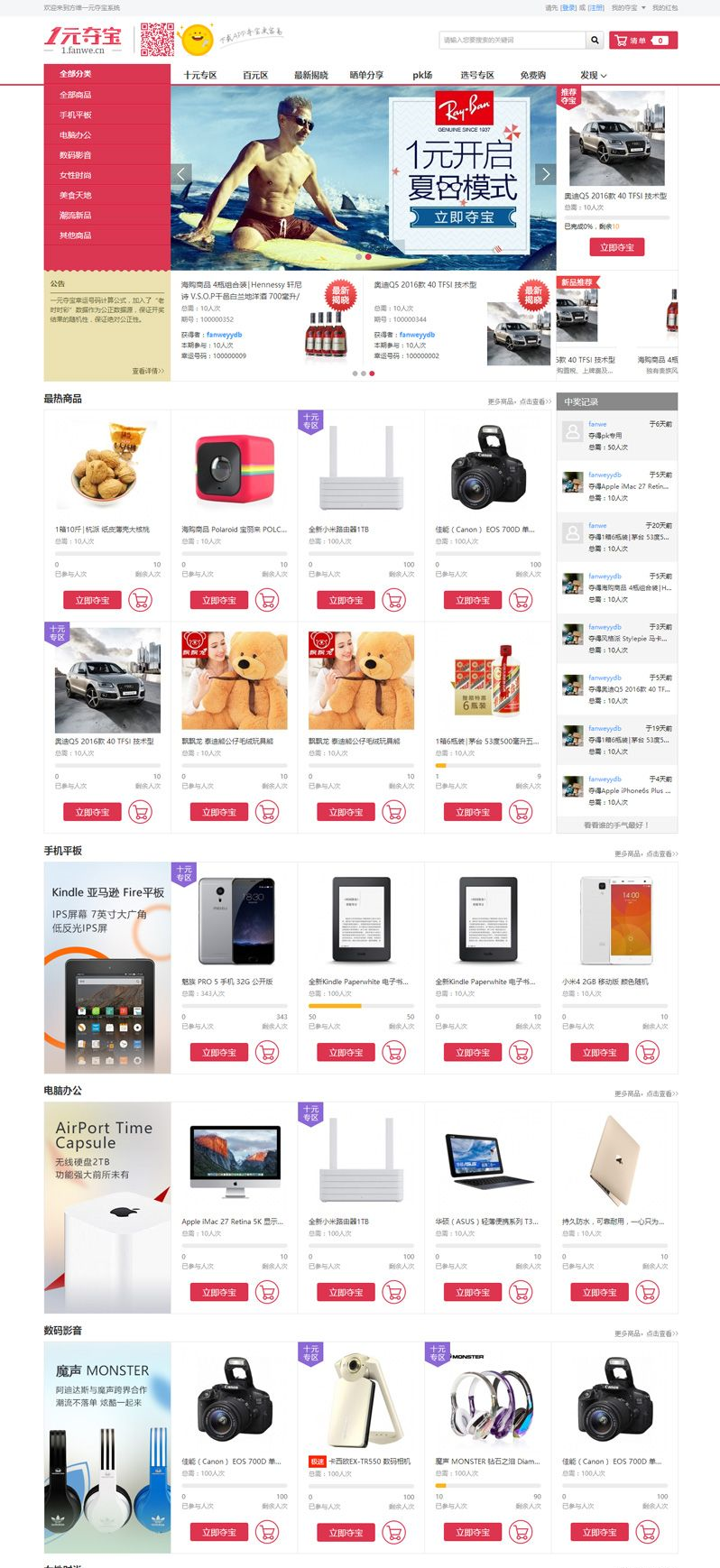Select the last red dot under winners carousel
The width and height of the screenshot is (720, 1568).
coord(372,373)
